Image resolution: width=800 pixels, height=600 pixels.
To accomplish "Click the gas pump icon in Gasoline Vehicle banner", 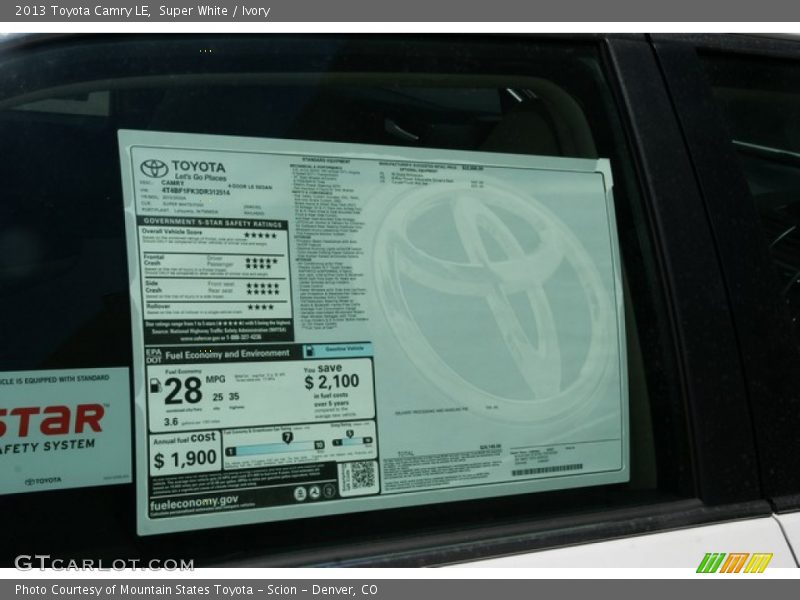I will click(309, 351).
